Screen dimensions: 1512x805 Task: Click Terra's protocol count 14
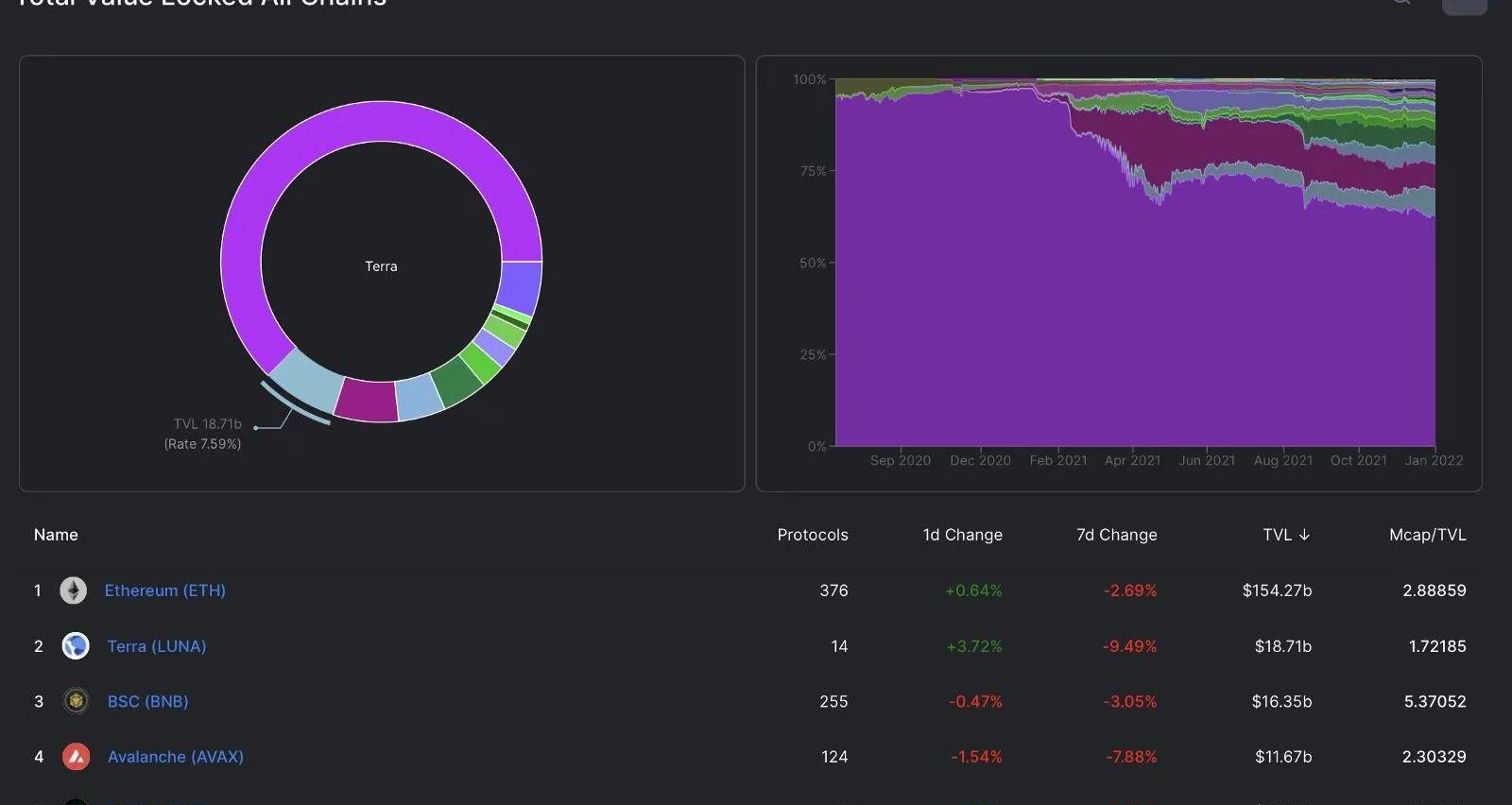[839, 646]
